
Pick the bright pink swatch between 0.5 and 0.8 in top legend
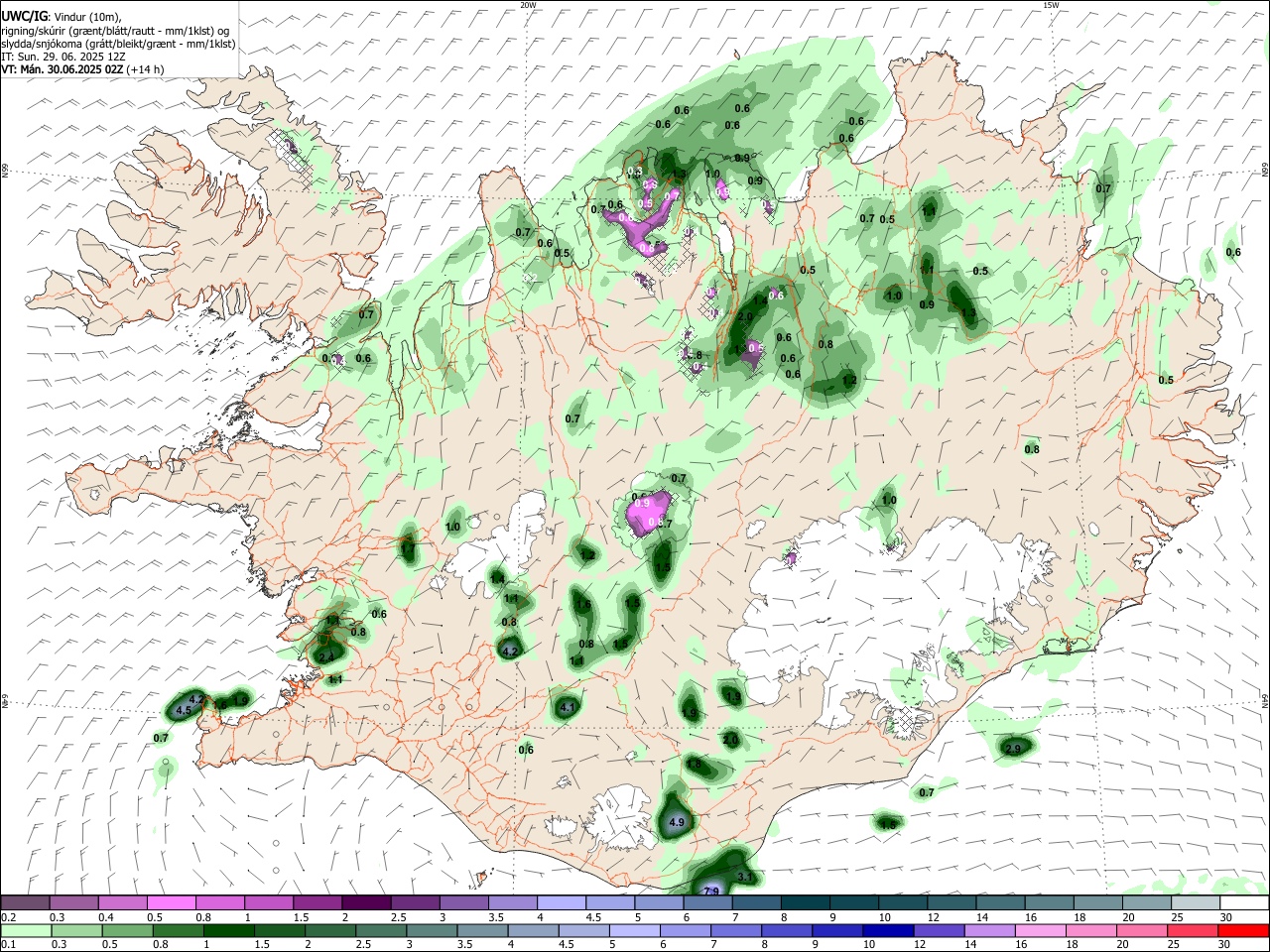(171, 902)
